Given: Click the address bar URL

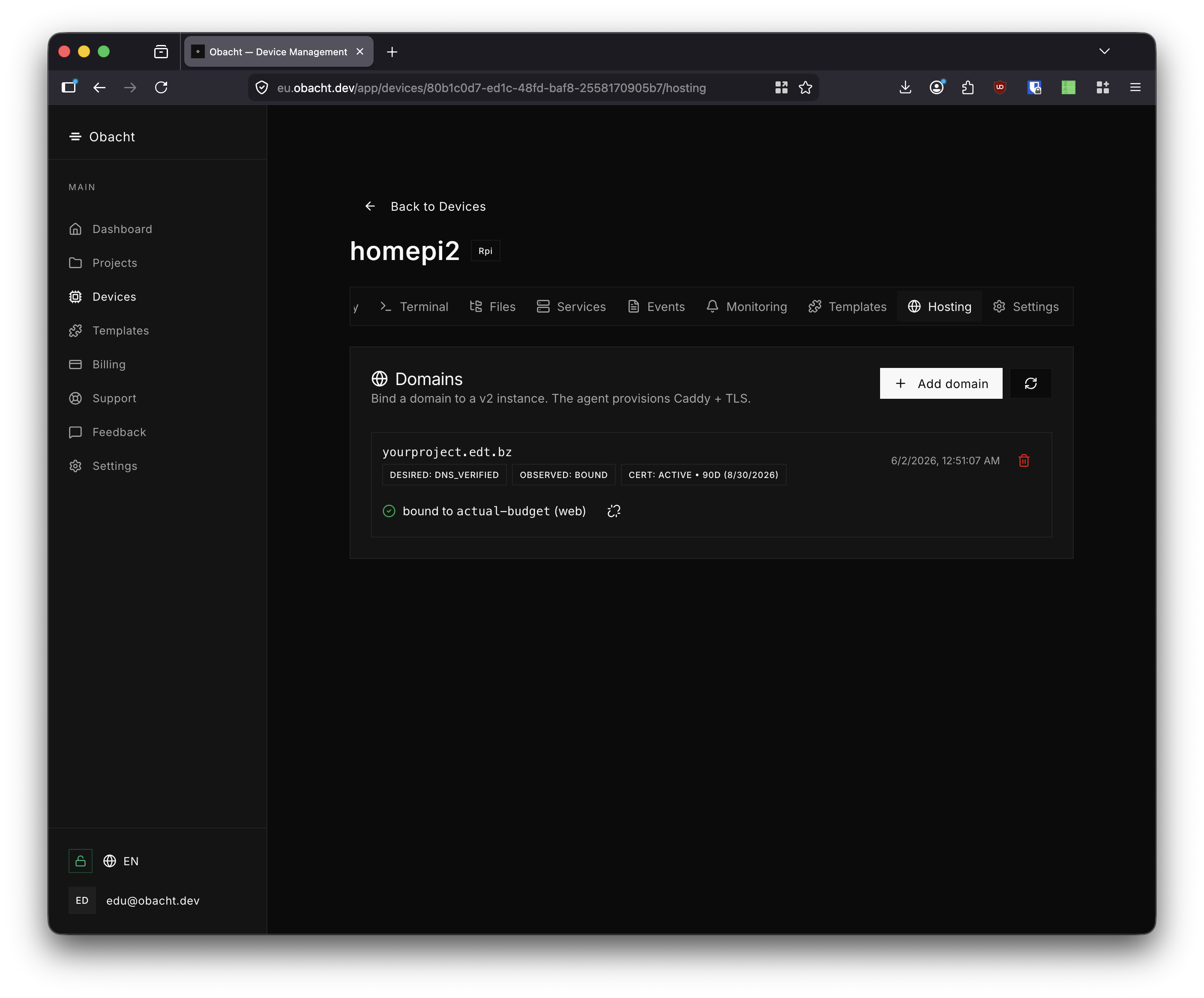Looking at the screenshot, I should point(491,88).
